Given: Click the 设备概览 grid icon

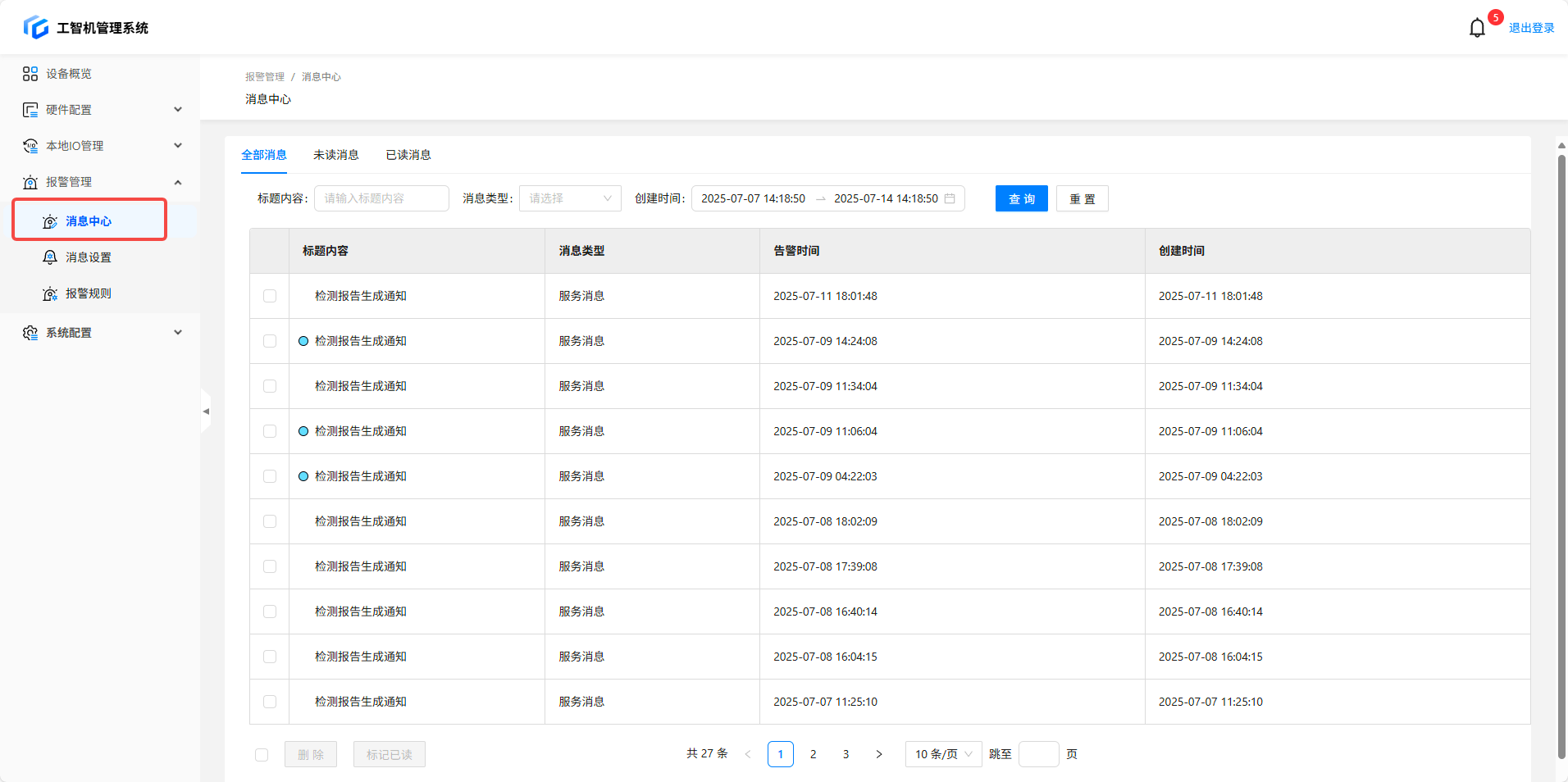Looking at the screenshot, I should tap(30, 74).
